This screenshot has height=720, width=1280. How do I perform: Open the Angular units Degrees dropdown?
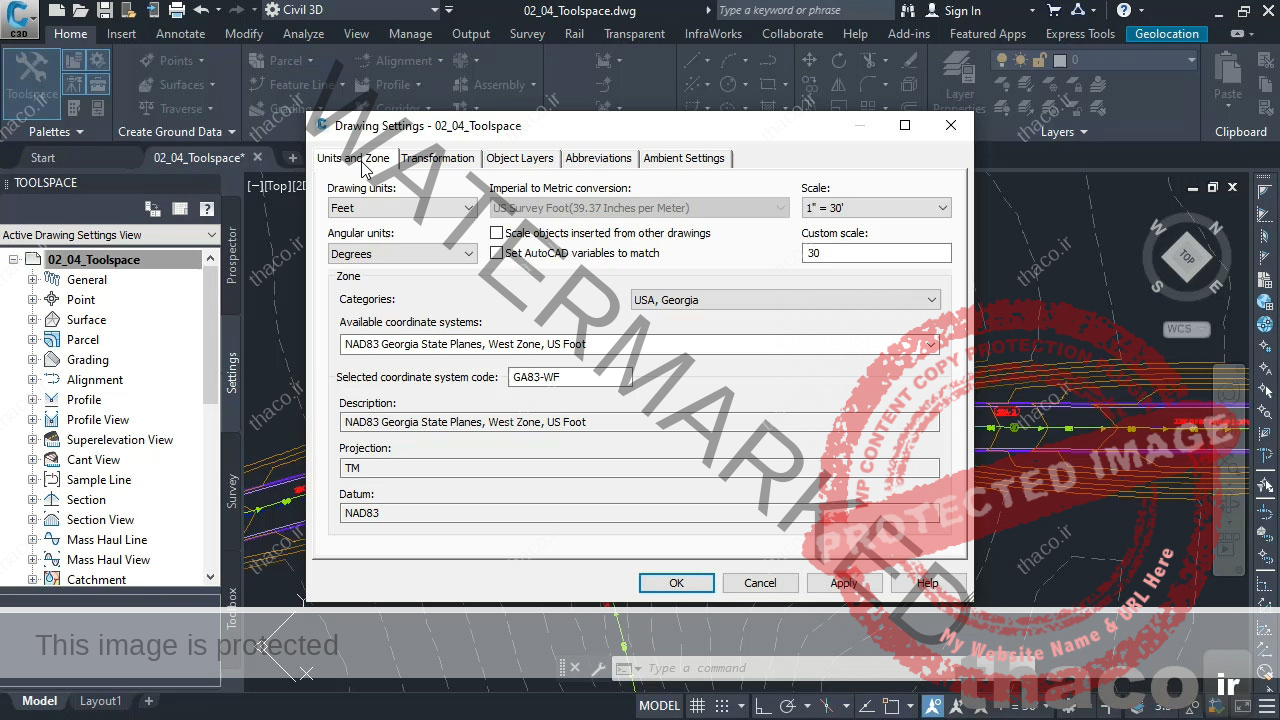pos(402,254)
